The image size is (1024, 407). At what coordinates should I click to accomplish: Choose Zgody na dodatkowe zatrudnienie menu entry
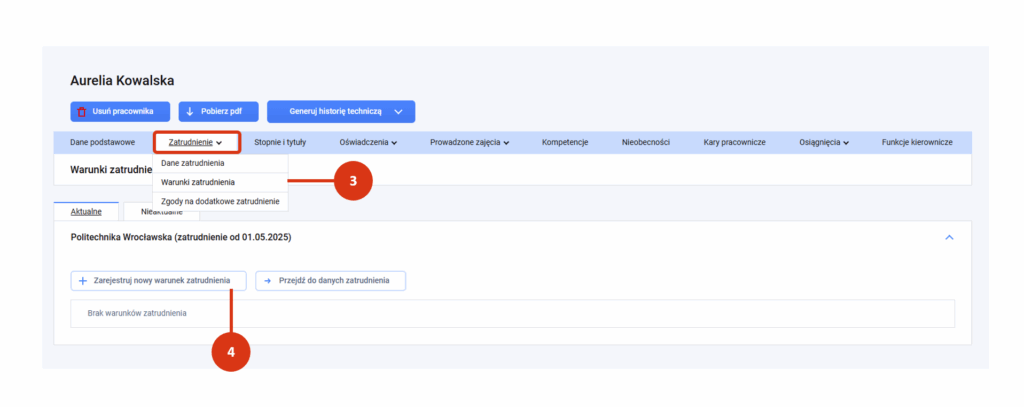click(220, 202)
